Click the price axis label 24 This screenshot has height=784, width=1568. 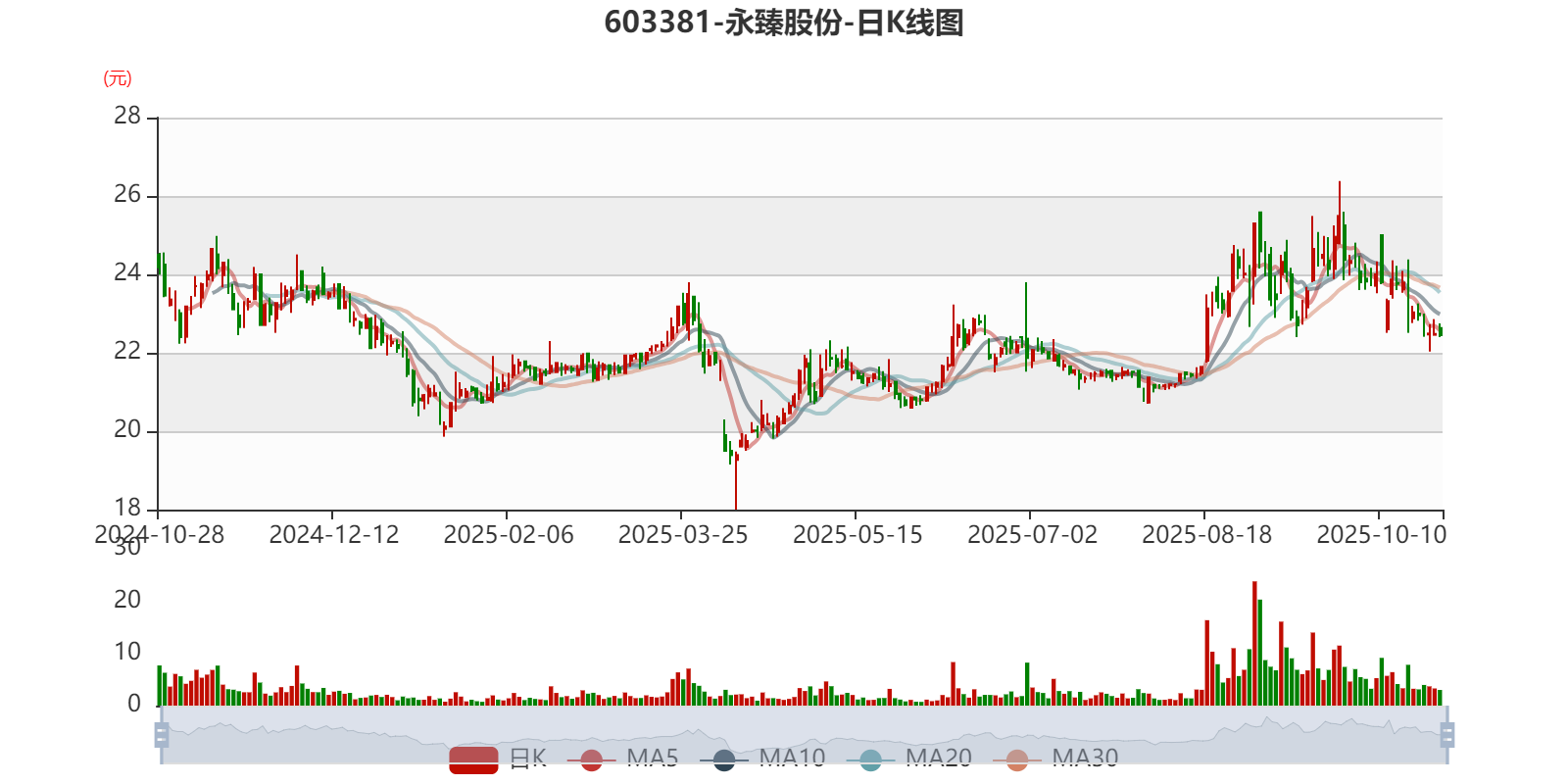[127, 272]
